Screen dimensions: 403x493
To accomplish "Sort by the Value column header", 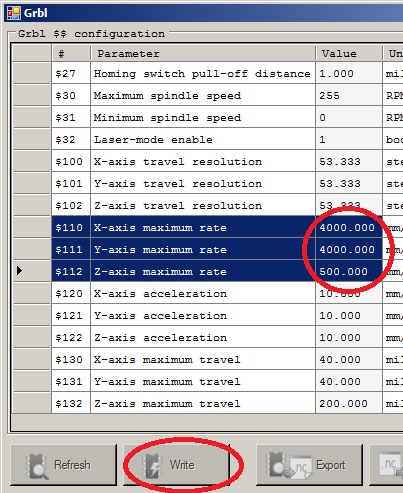I will click(x=349, y=54).
